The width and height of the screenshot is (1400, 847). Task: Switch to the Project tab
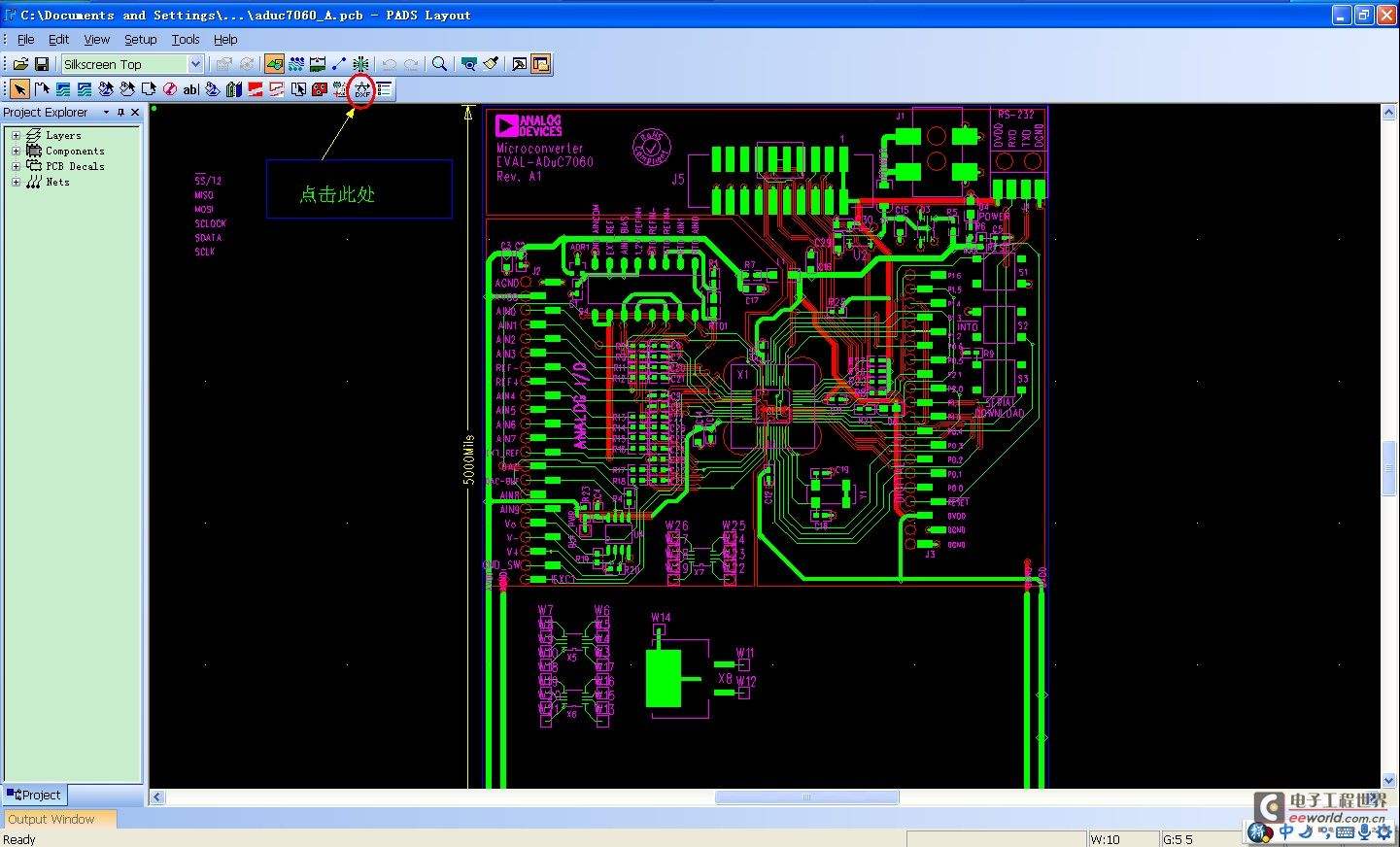(34, 795)
